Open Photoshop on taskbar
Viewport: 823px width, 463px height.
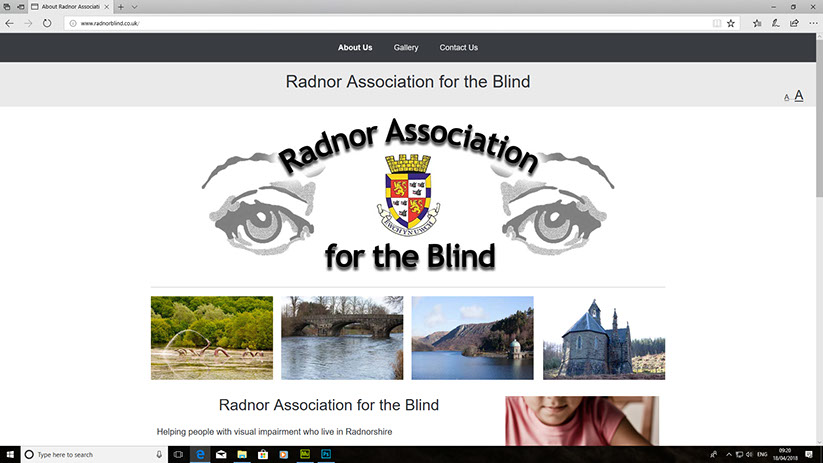coord(326,455)
